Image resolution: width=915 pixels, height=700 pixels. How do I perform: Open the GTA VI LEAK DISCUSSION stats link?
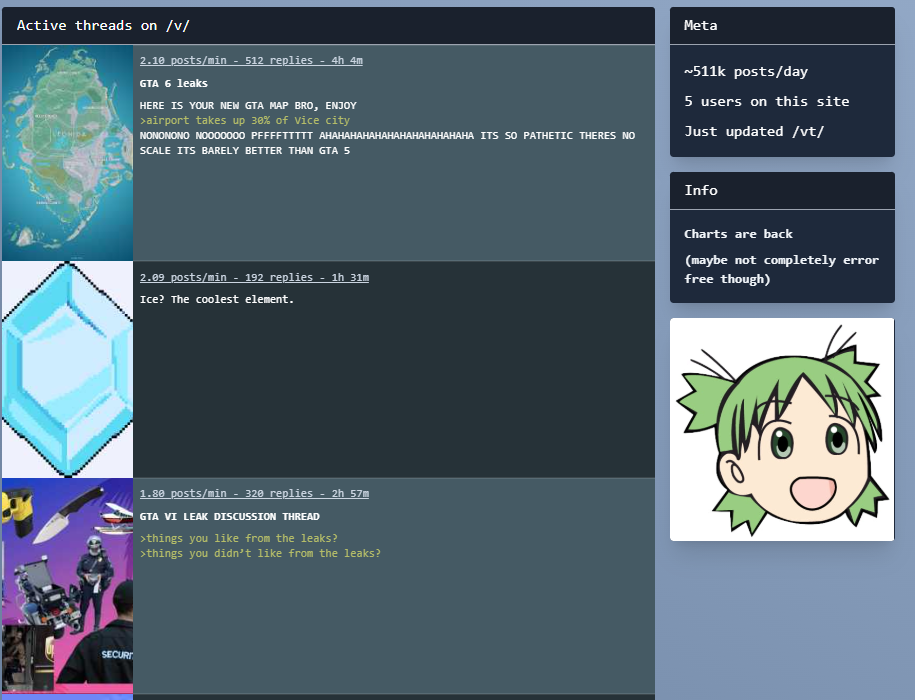[x=254, y=494]
